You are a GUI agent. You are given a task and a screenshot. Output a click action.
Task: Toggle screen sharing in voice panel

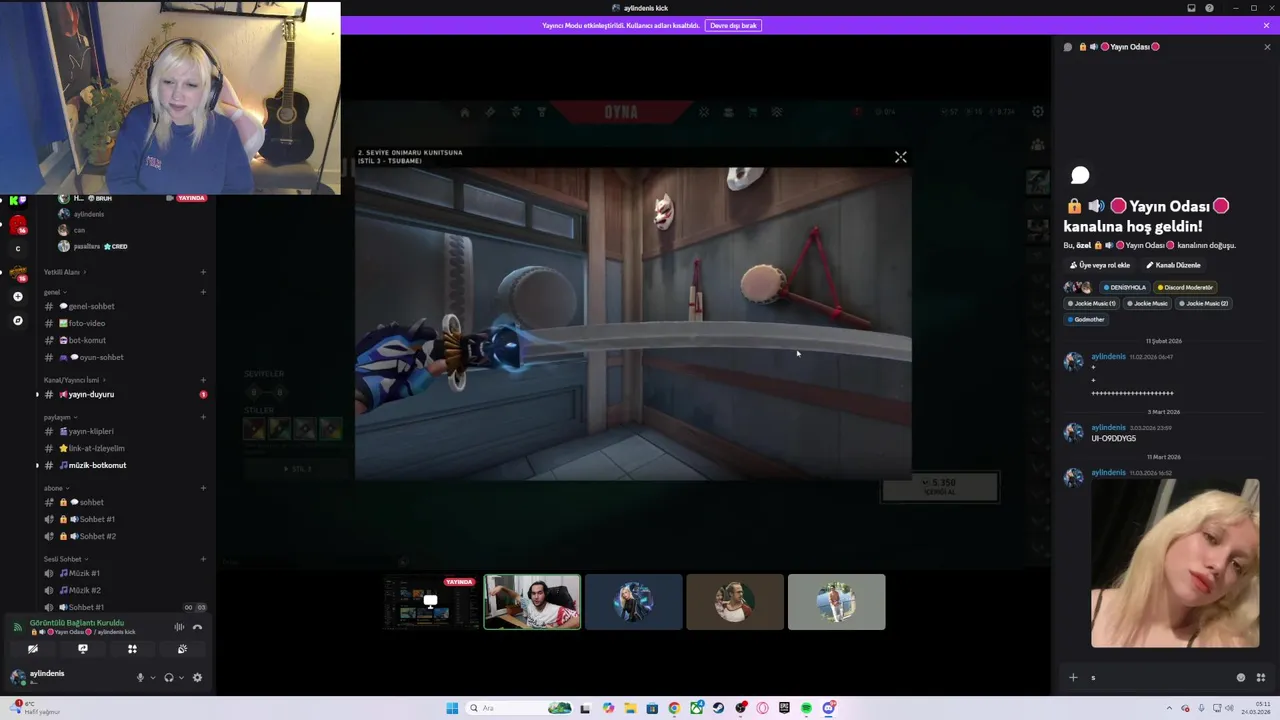(83, 649)
